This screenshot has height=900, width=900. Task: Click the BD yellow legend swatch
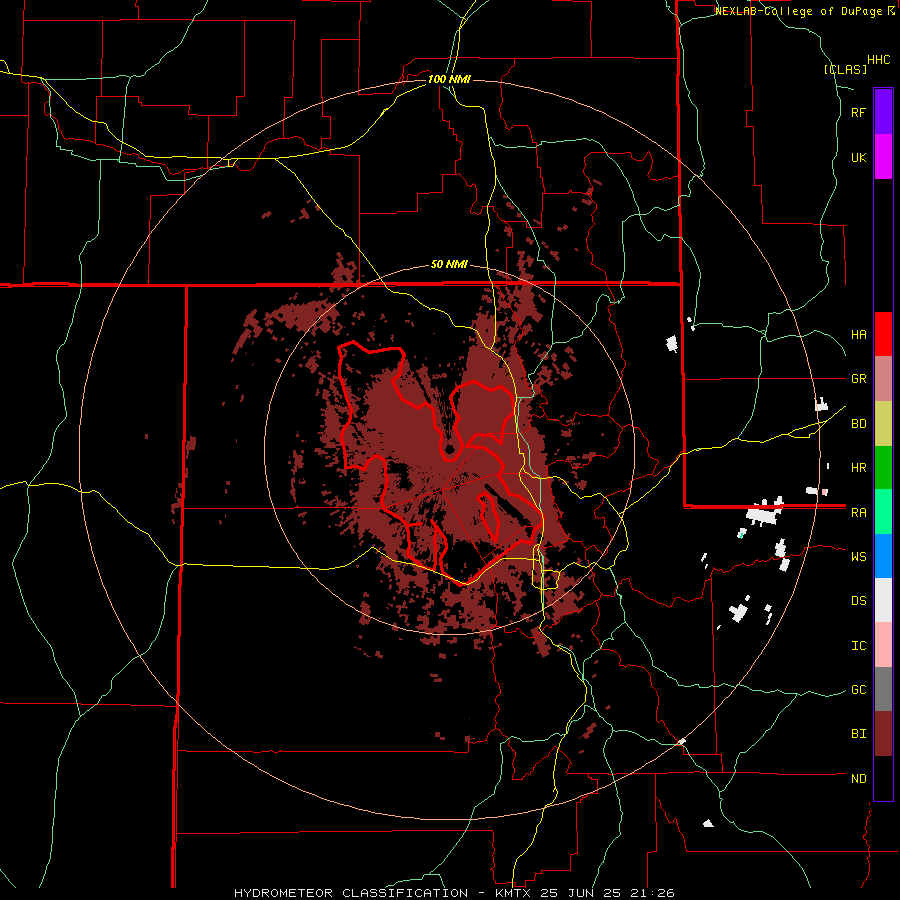pos(883,424)
